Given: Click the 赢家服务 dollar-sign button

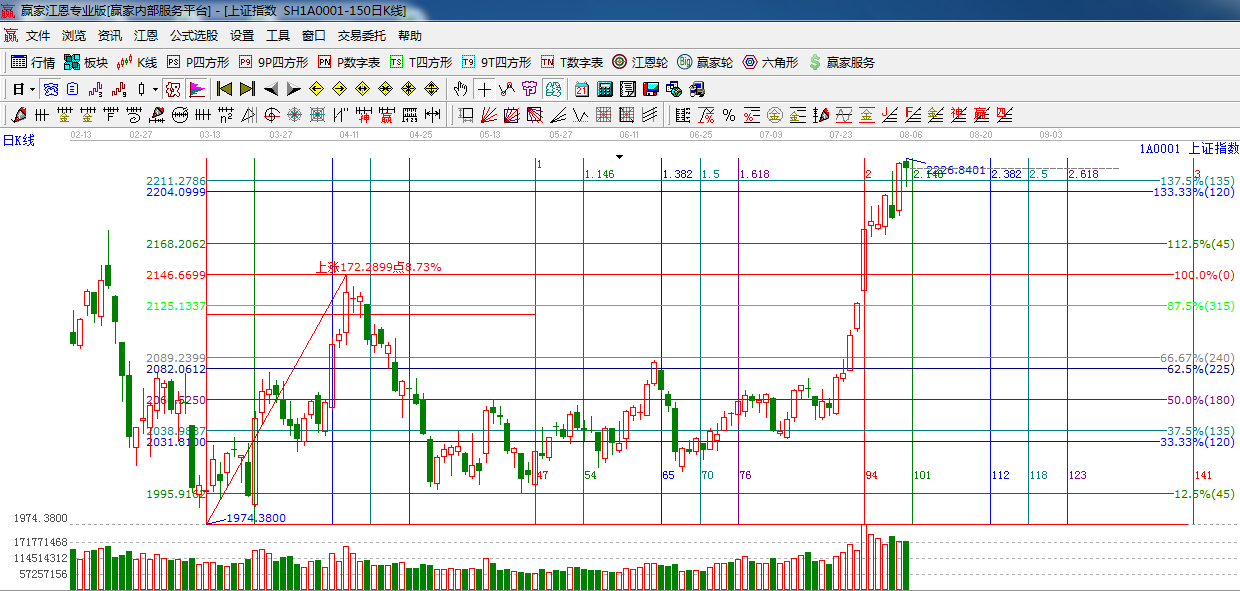Looking at the screenshot, I should 842,62.
